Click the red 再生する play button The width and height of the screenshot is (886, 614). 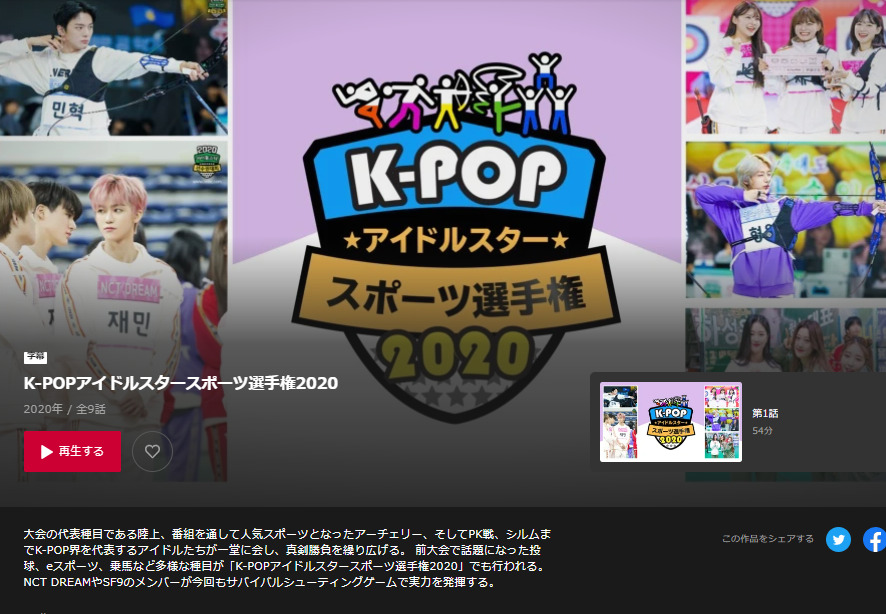click(x=72, y=451)
